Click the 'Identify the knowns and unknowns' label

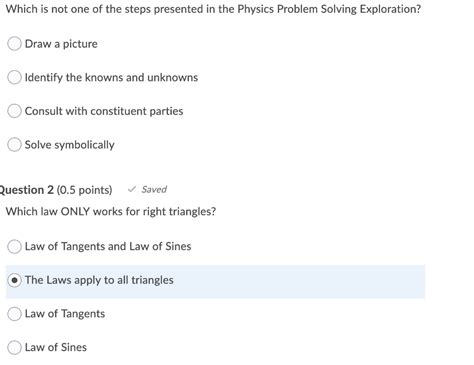(111, 77)
